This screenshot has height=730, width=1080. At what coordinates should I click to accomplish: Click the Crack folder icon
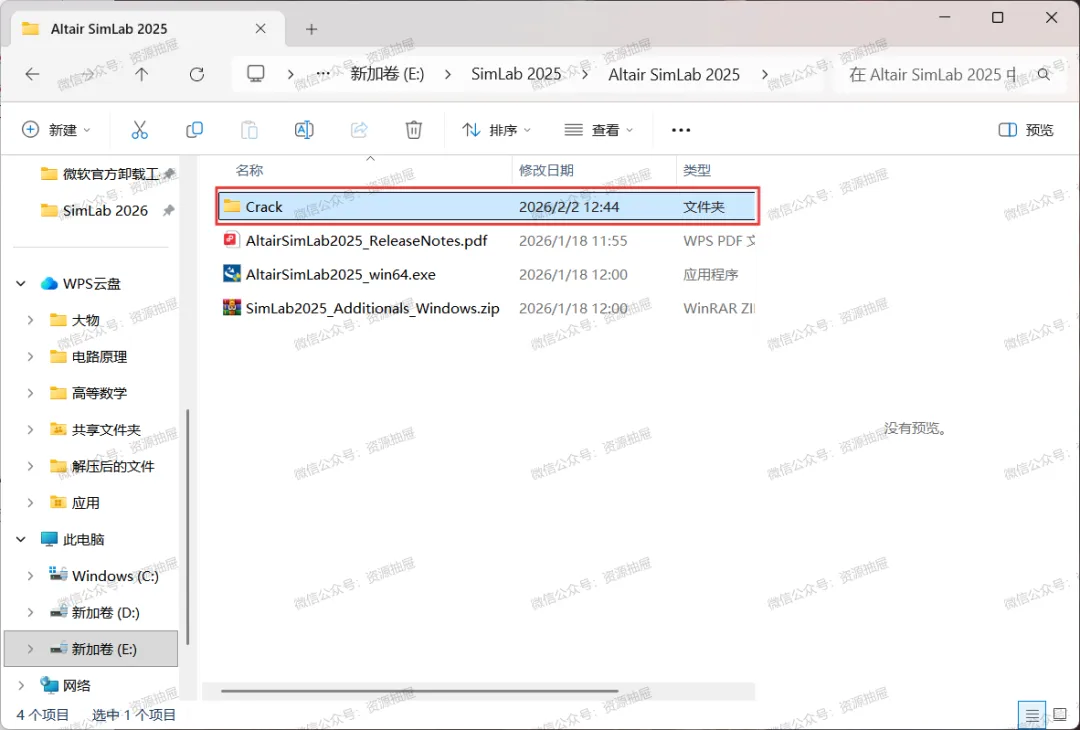tap(232, 207)
